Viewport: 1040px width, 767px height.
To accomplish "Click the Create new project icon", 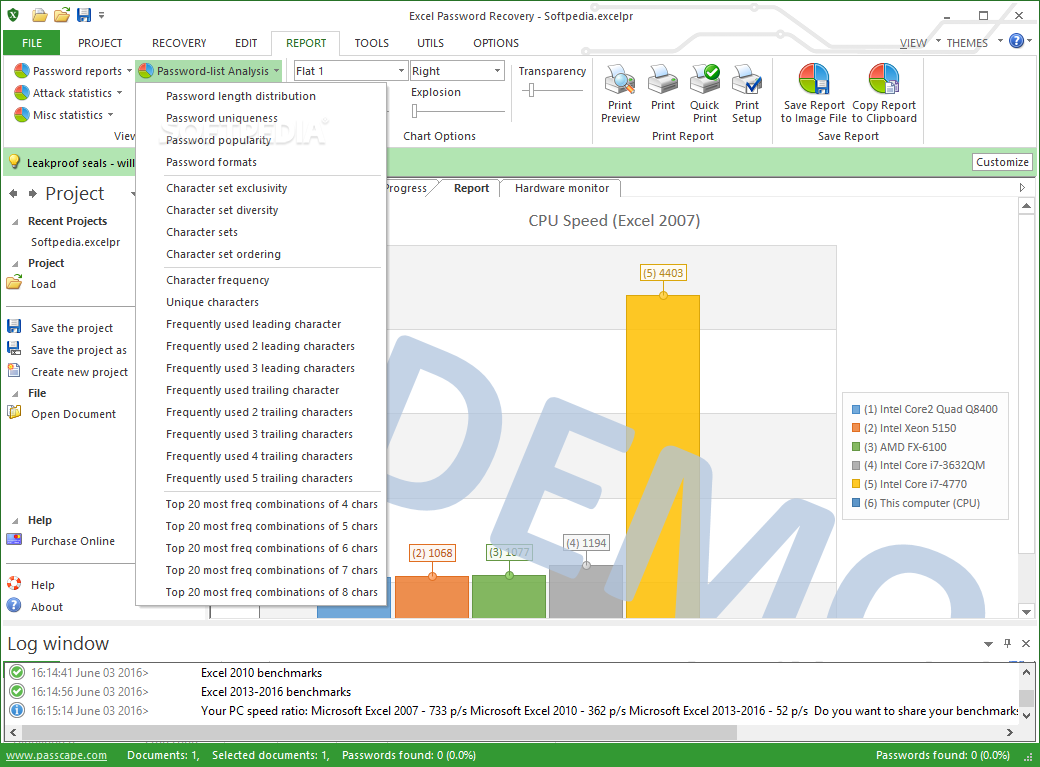I will pyautogui.click(x=14, y=370).
